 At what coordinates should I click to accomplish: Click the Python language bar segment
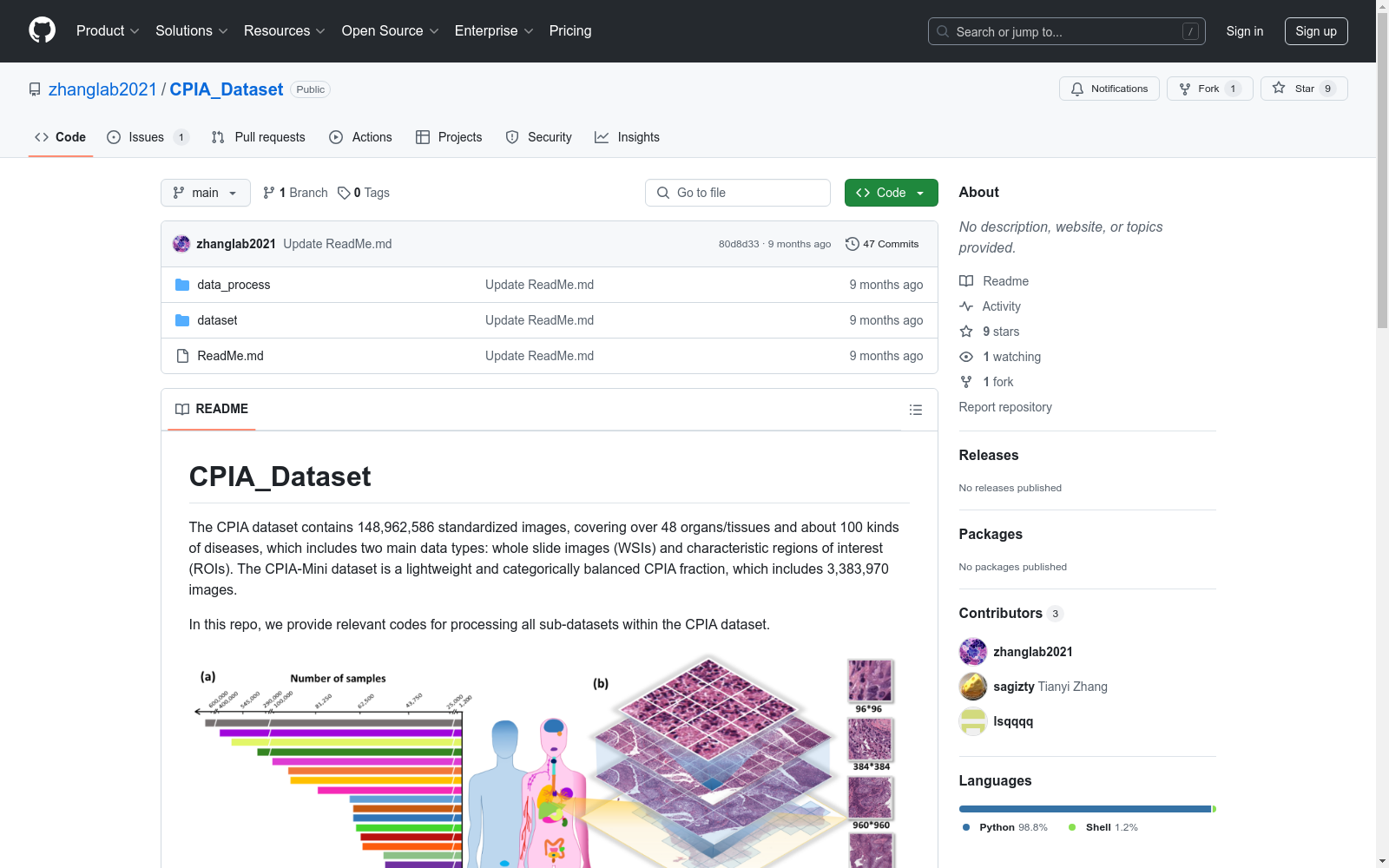click(1083, 809)
